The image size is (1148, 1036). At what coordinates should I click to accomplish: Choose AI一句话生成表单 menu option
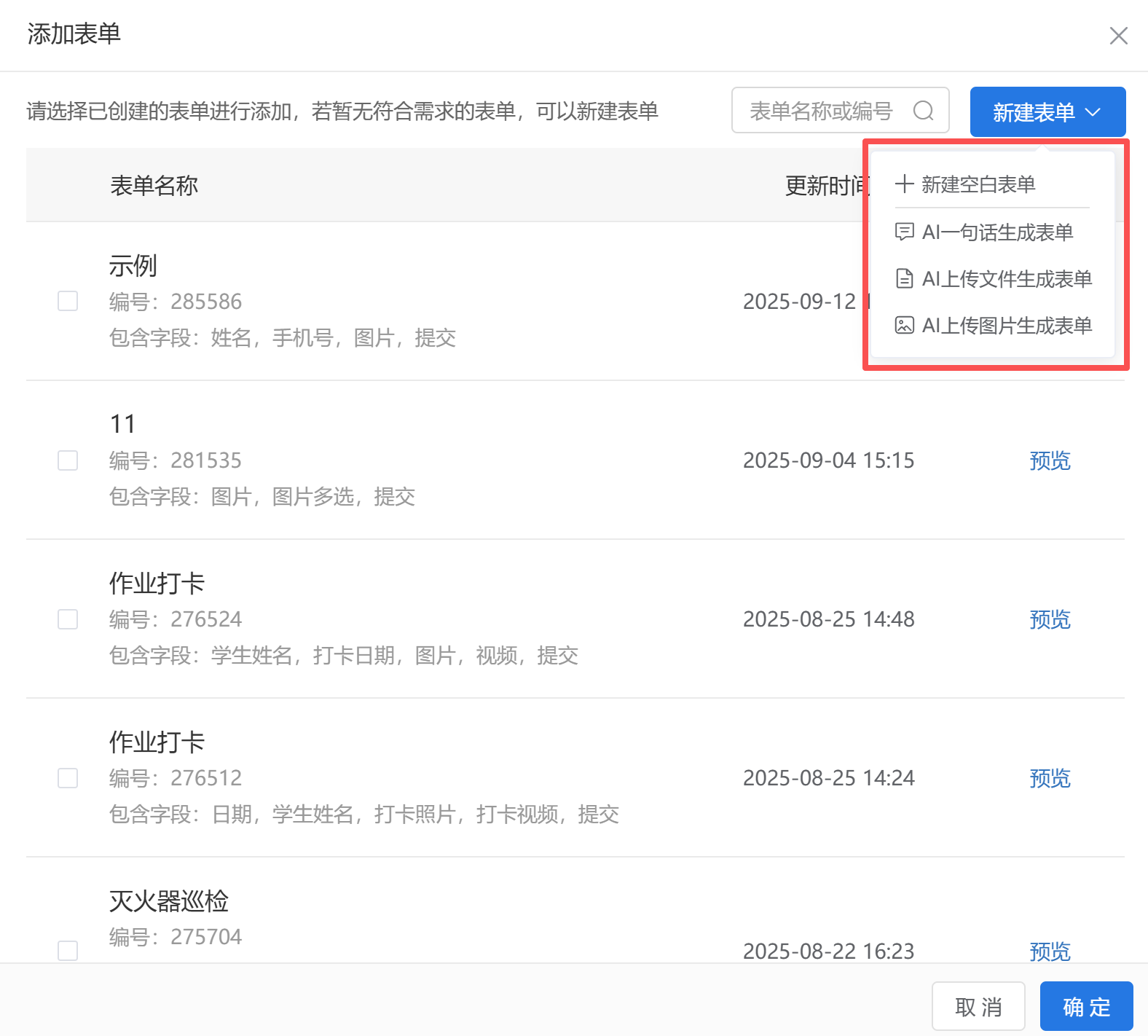(996, 232)
